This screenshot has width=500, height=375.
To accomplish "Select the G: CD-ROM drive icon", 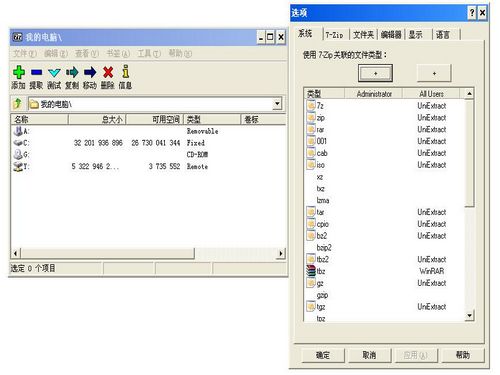I will 18,154.
